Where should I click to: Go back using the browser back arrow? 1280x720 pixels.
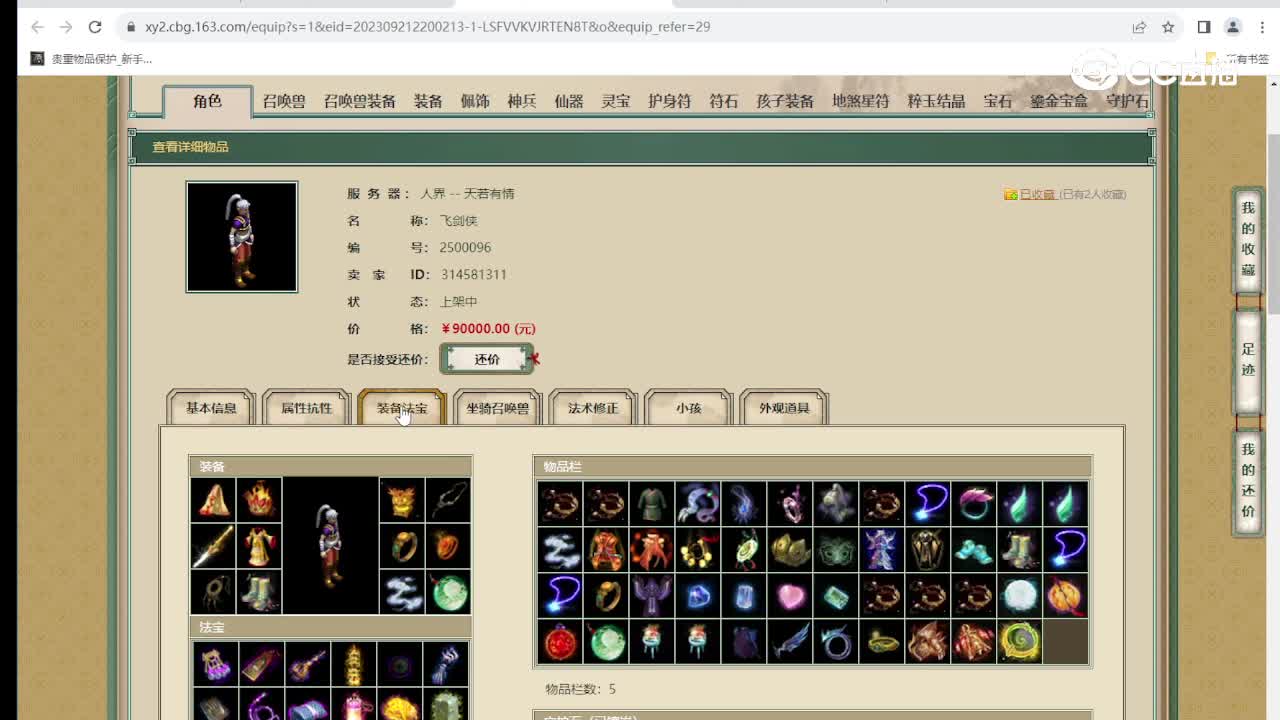coord(37,27)
